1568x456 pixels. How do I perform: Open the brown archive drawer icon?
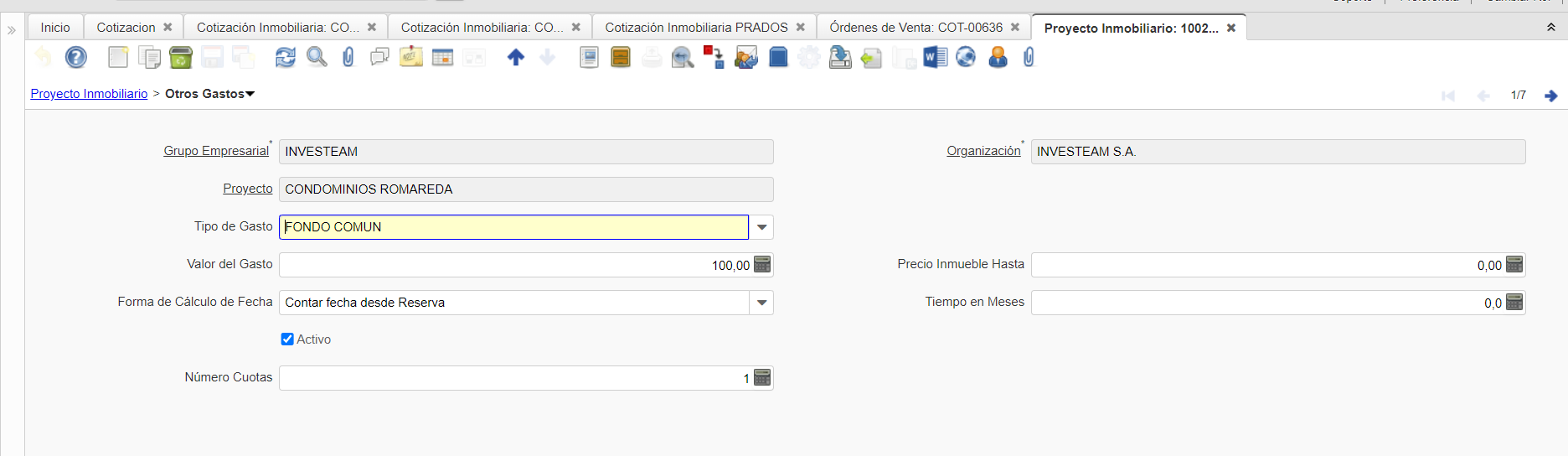point(621,57)
